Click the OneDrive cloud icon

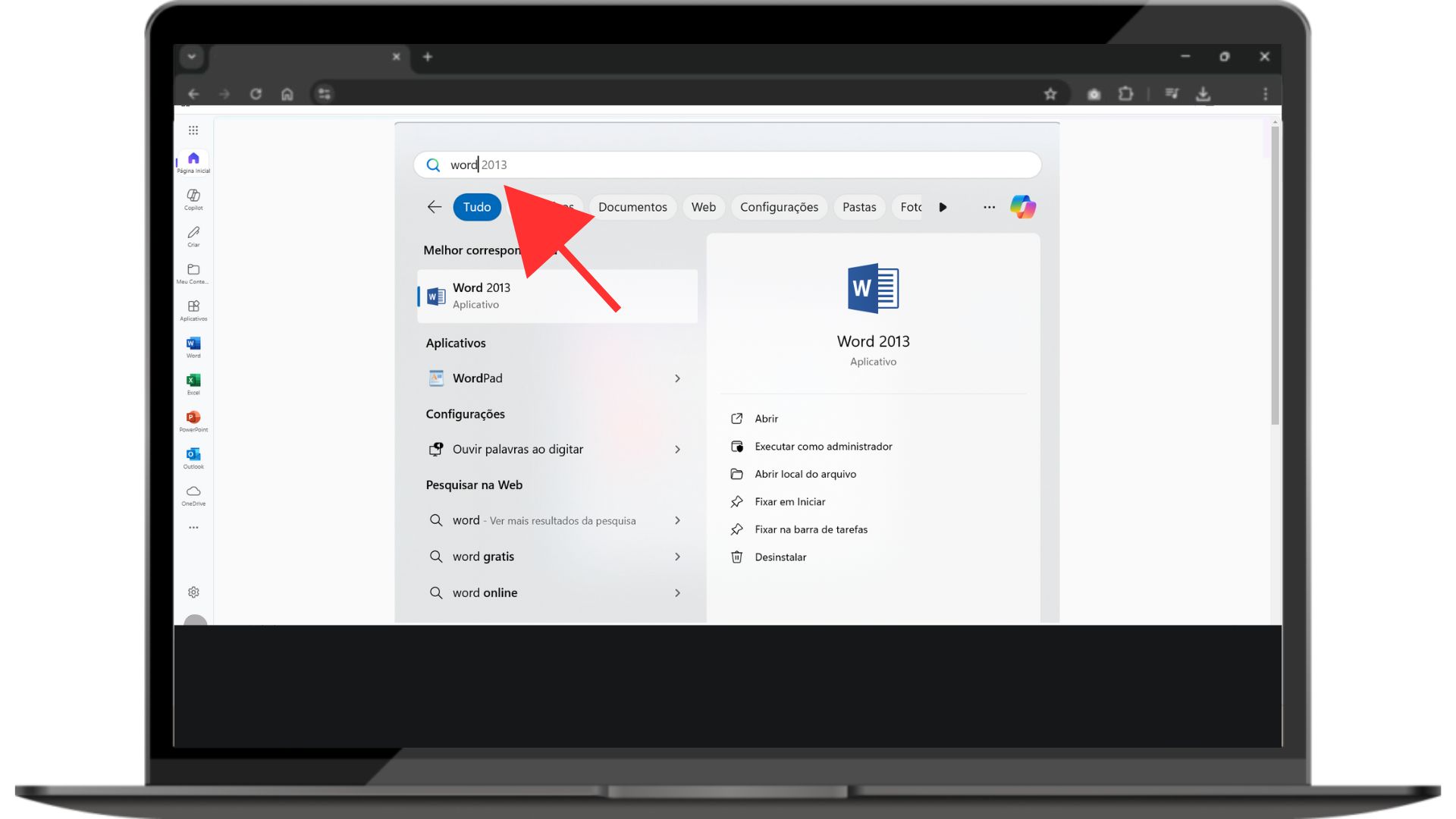pos(193,494)
